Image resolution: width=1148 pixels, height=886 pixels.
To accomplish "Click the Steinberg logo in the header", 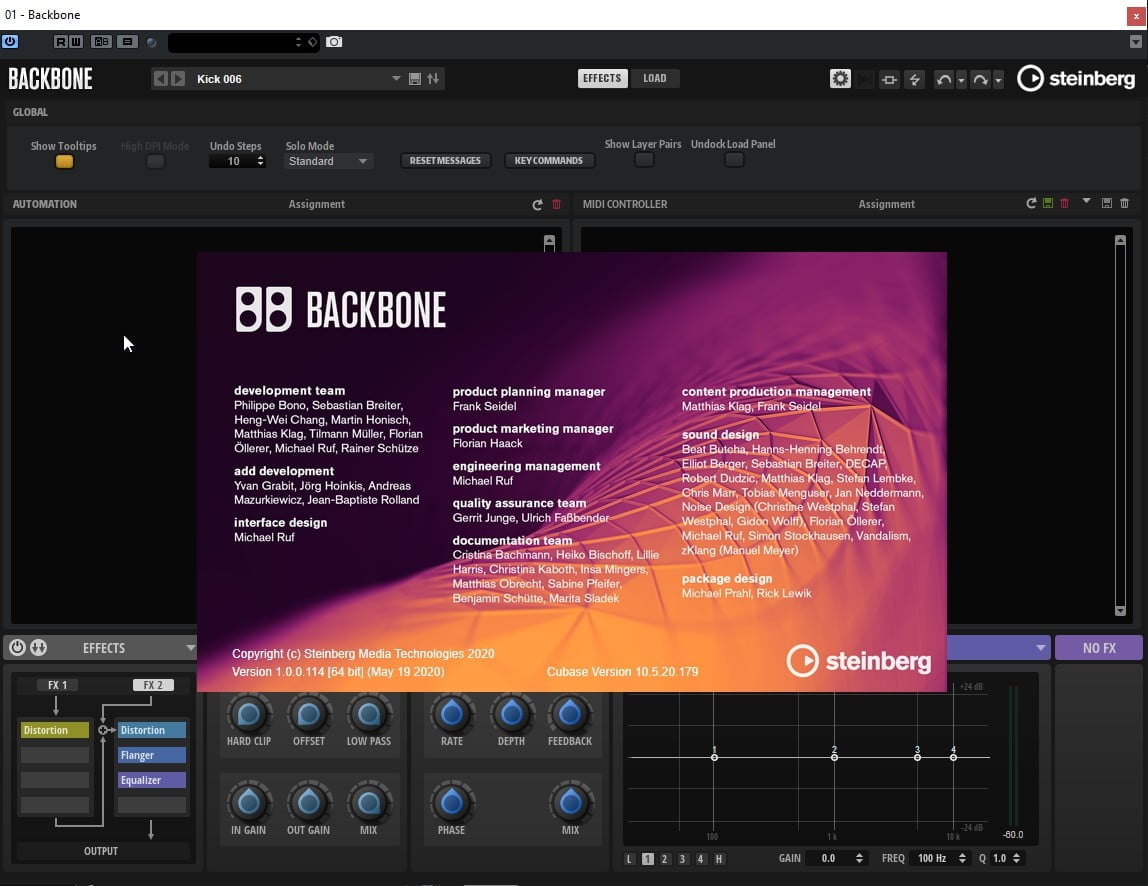I will point(1076,78).
